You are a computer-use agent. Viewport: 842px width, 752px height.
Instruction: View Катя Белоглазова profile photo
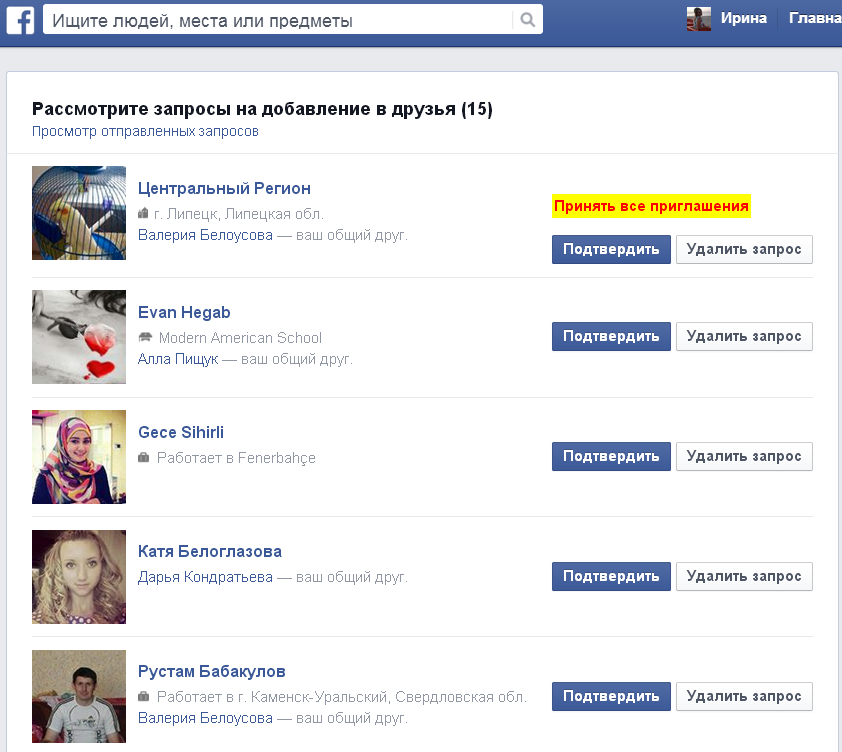tap(79, 577)
